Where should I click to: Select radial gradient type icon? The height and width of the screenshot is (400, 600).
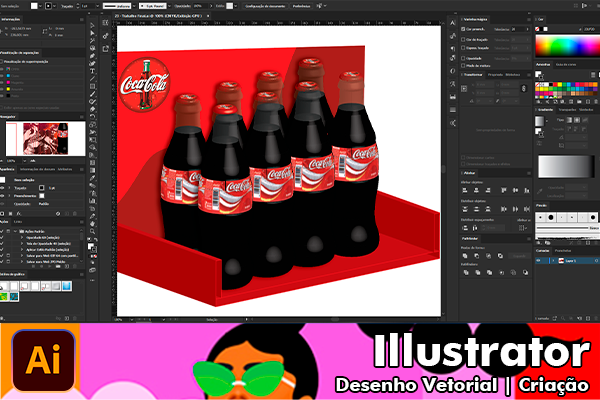(577, 120)
